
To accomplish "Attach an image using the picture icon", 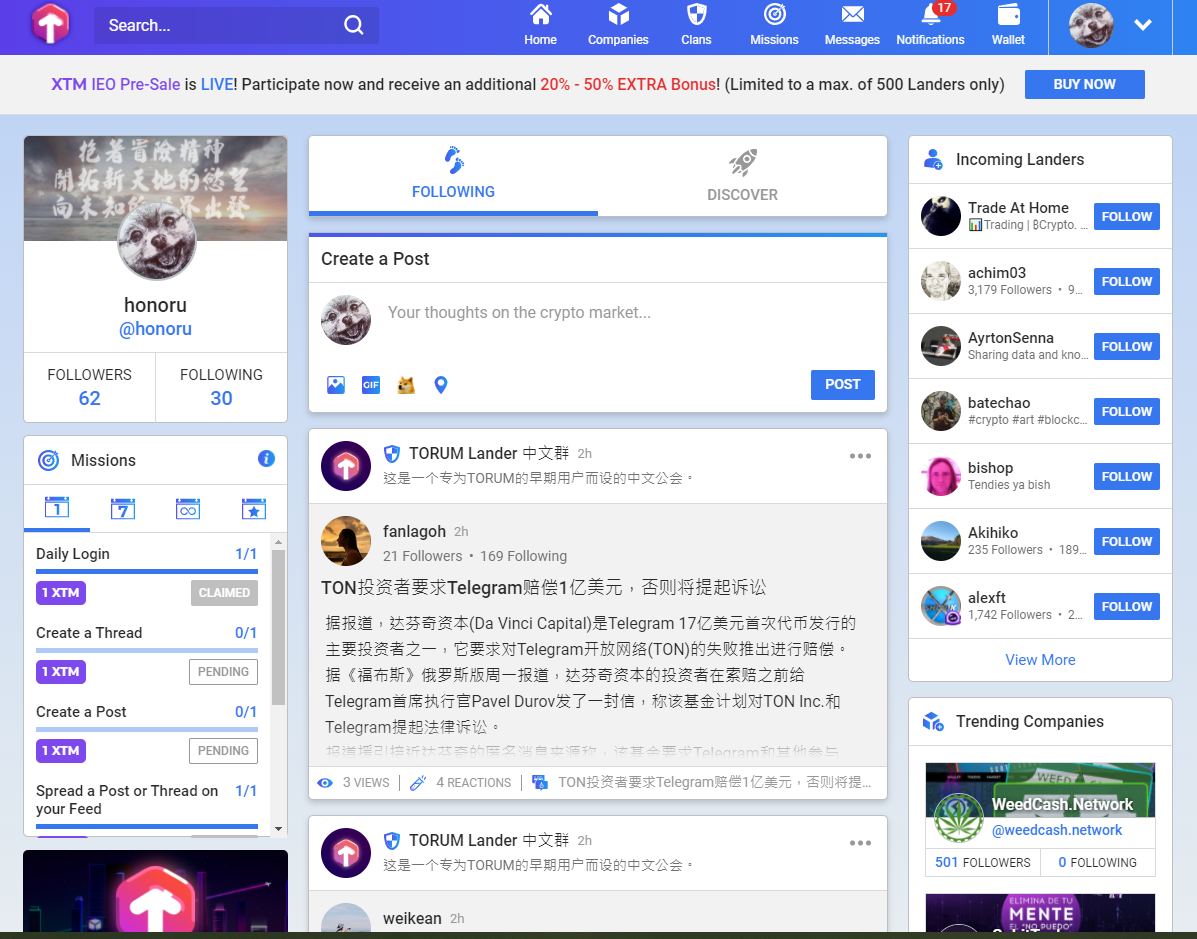I will tap(336, 385).
